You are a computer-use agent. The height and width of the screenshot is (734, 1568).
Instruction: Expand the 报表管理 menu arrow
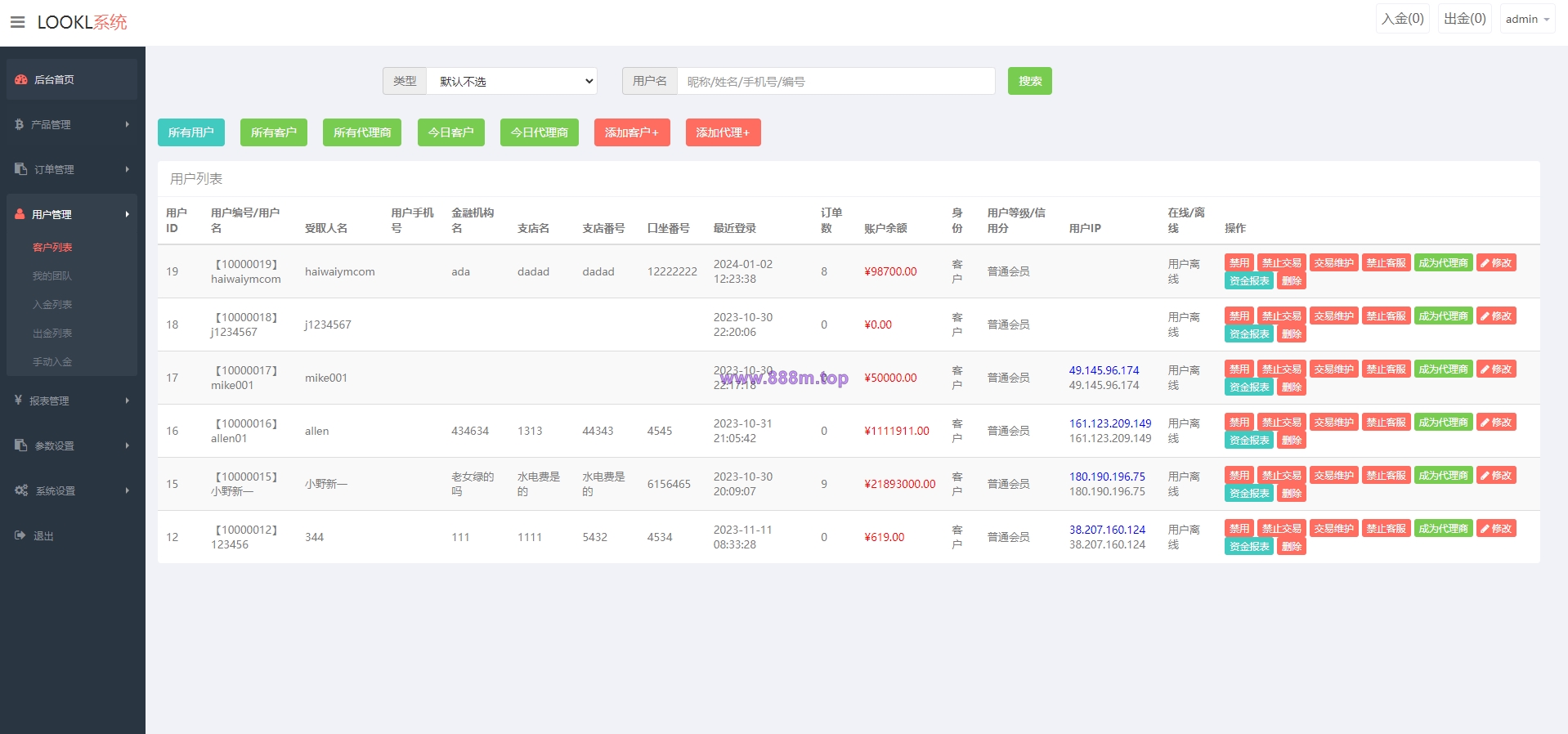127,401
